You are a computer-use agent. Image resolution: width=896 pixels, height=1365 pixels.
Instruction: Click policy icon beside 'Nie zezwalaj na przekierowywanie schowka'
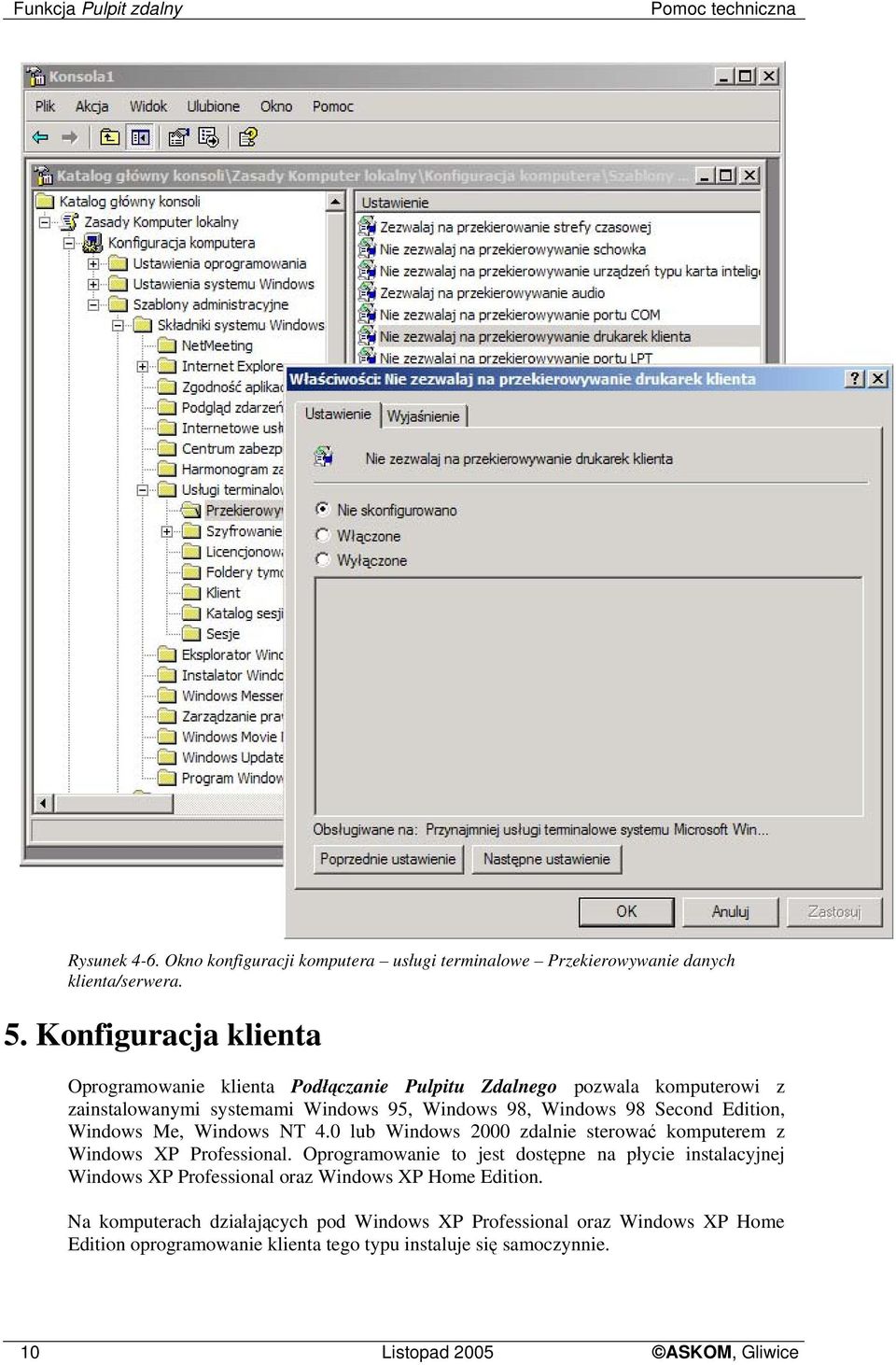(367, 249)
